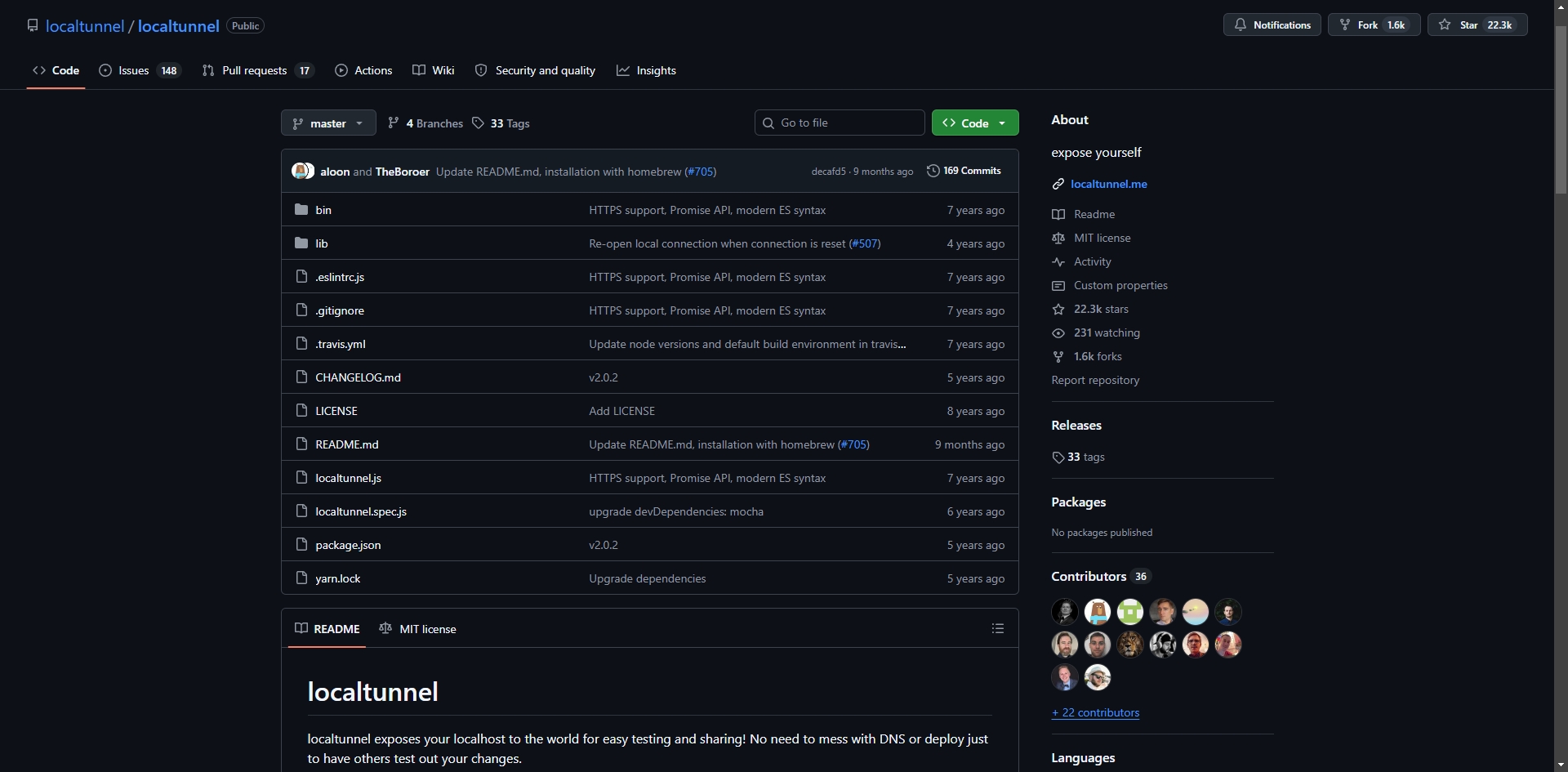The height and width of the screenshot is (772, 1568).
Task: Open Report repository link
Action: (x=1095, y=380)
